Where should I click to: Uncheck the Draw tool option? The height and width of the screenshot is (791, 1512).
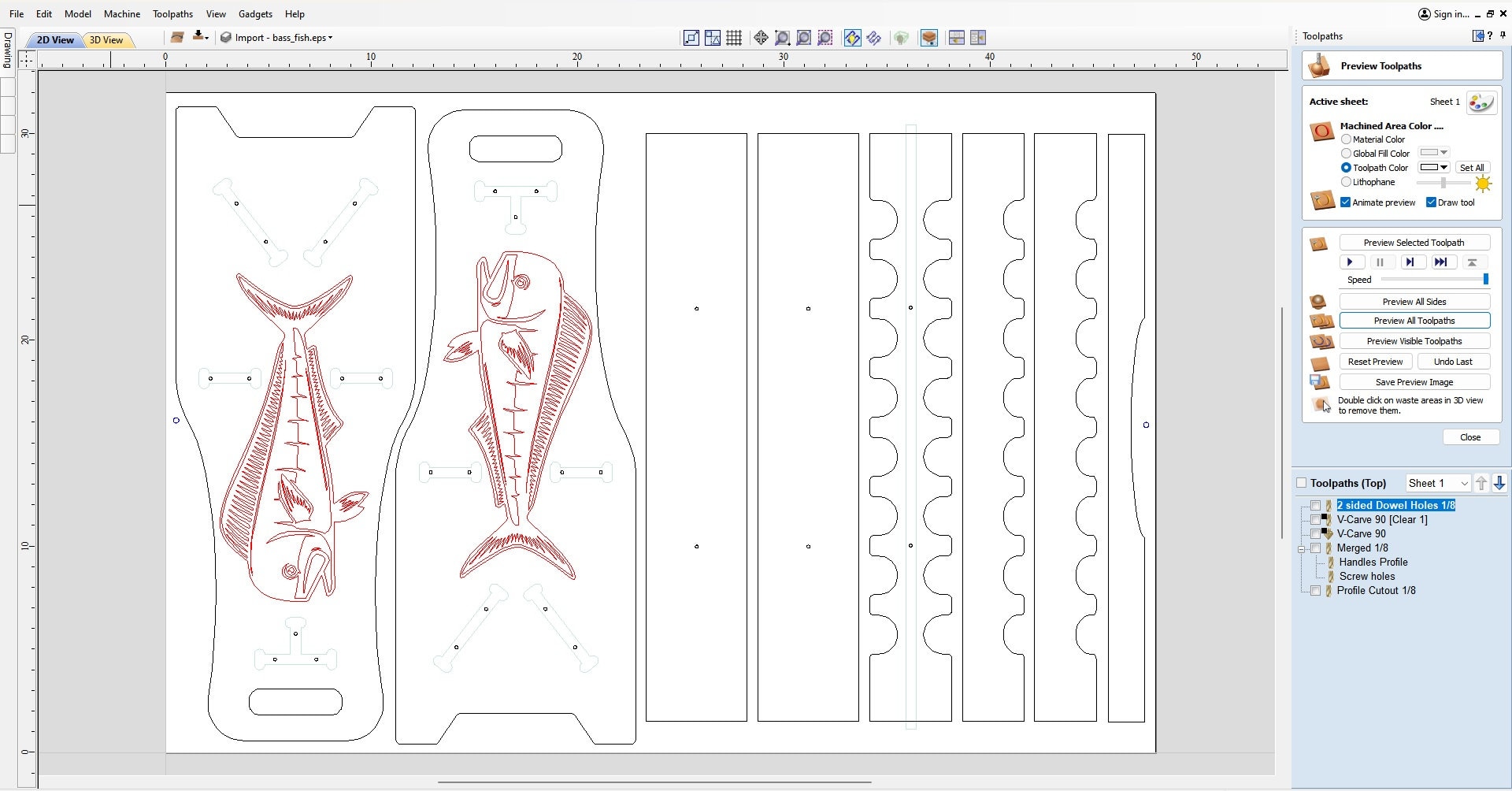coord(1432,202)
